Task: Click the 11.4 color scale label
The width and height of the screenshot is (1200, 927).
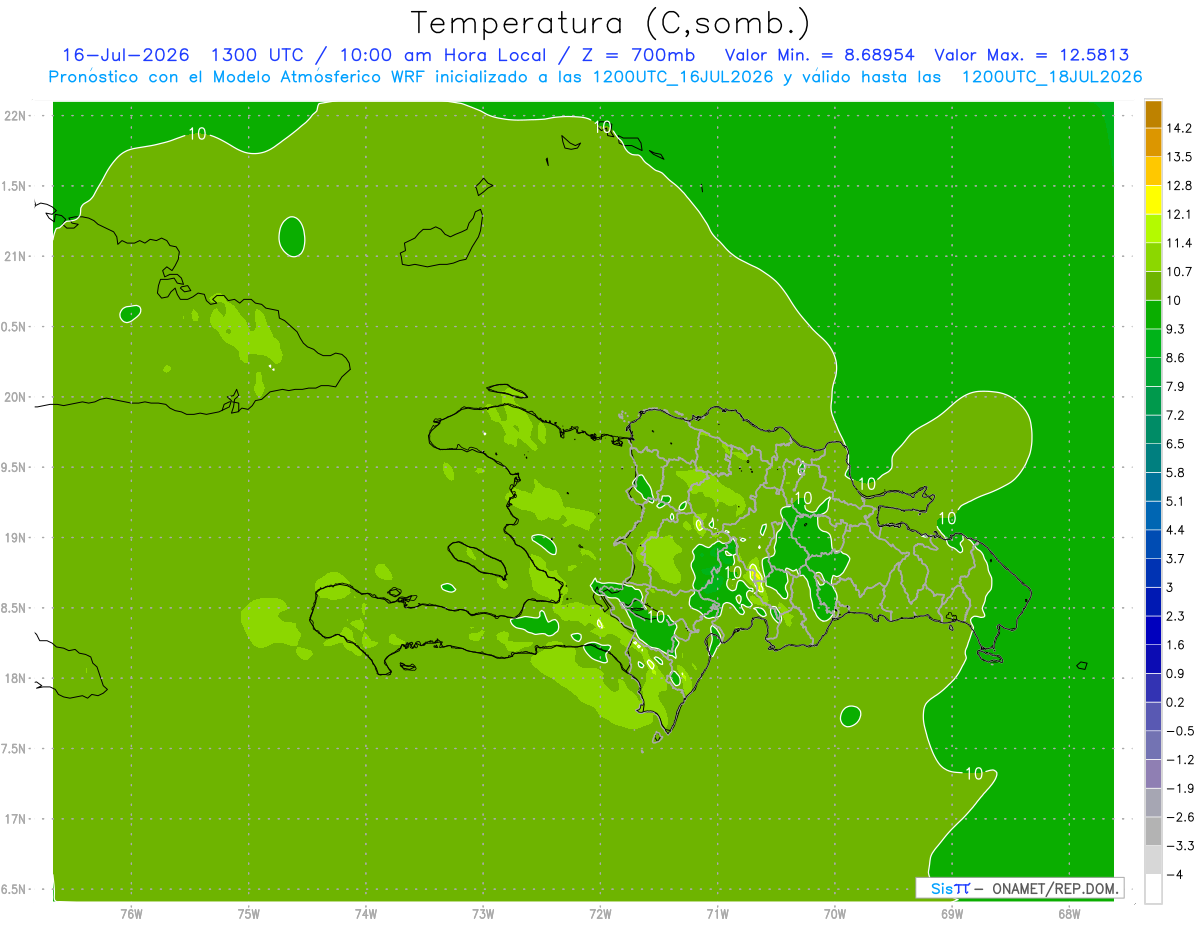Action: click(1178, 243)
